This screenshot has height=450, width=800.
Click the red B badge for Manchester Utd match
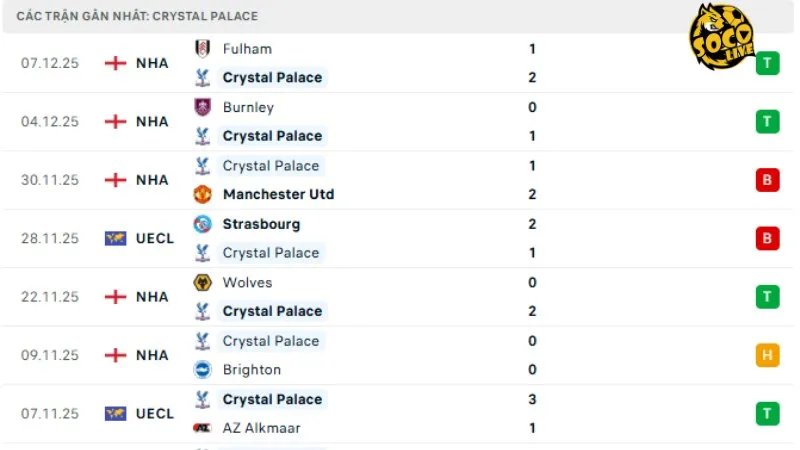point(767,180)
